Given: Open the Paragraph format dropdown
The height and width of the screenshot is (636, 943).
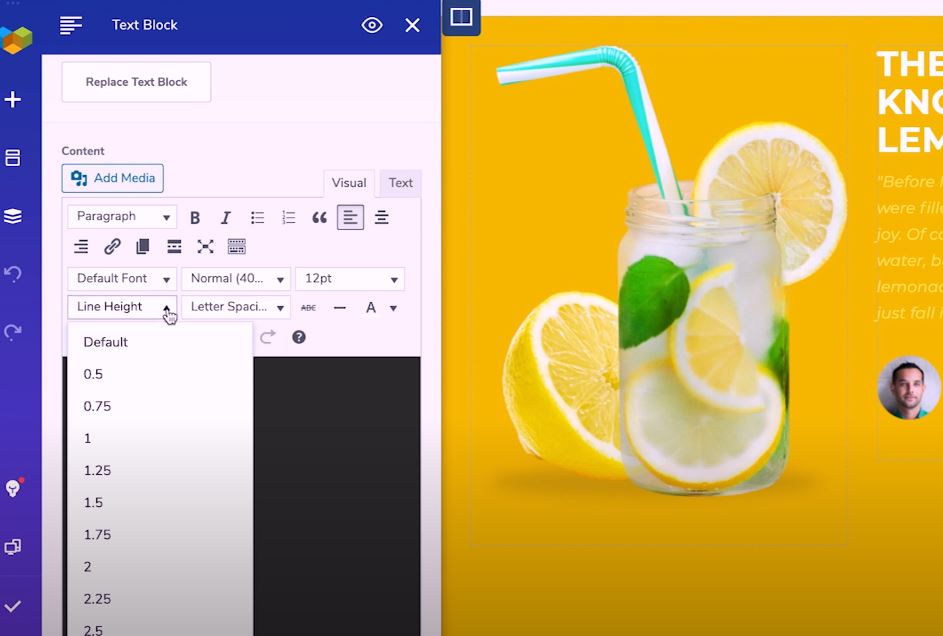Looking at the screenshot, I should point(122,216).
